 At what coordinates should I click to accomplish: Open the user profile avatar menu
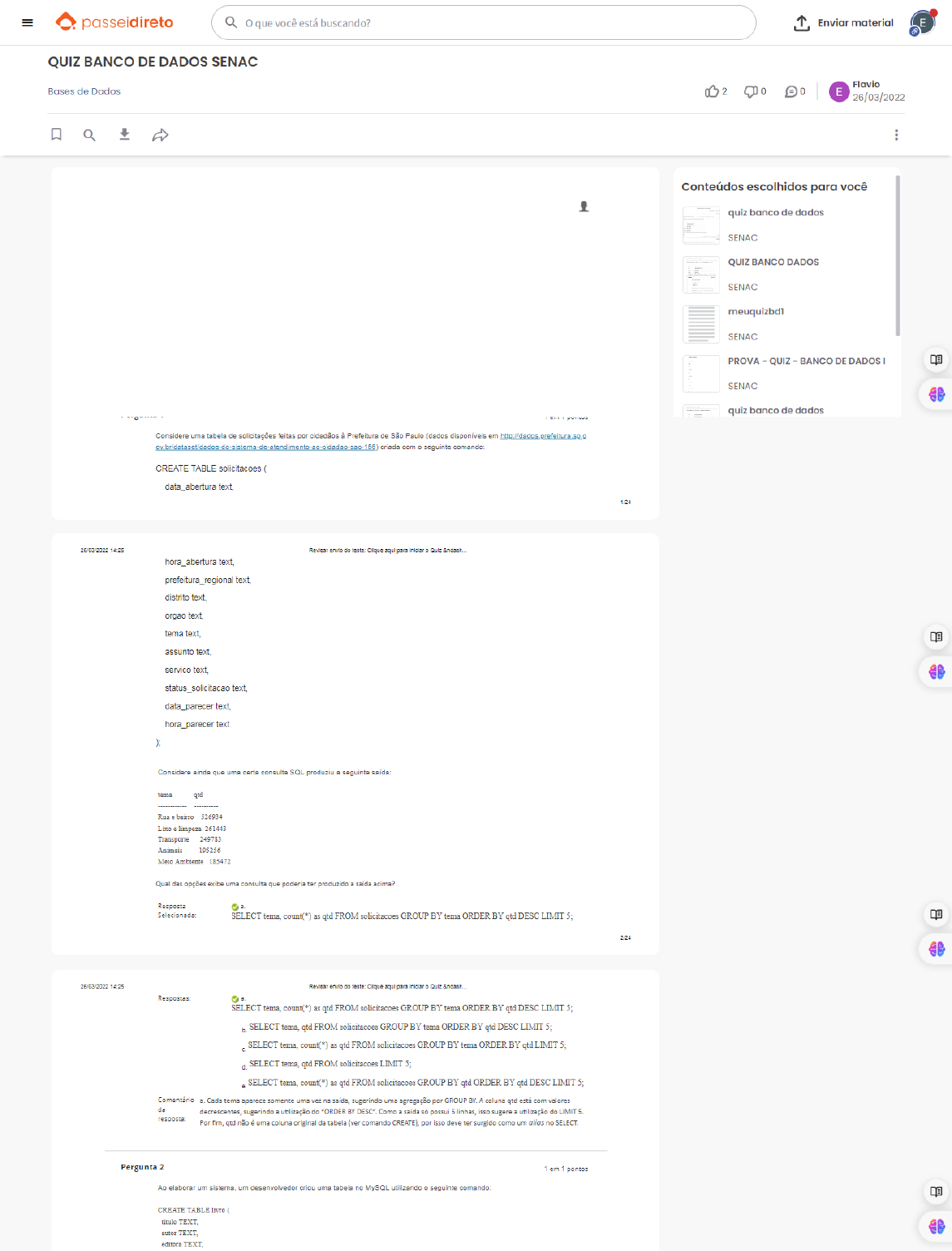click(922, 22)
